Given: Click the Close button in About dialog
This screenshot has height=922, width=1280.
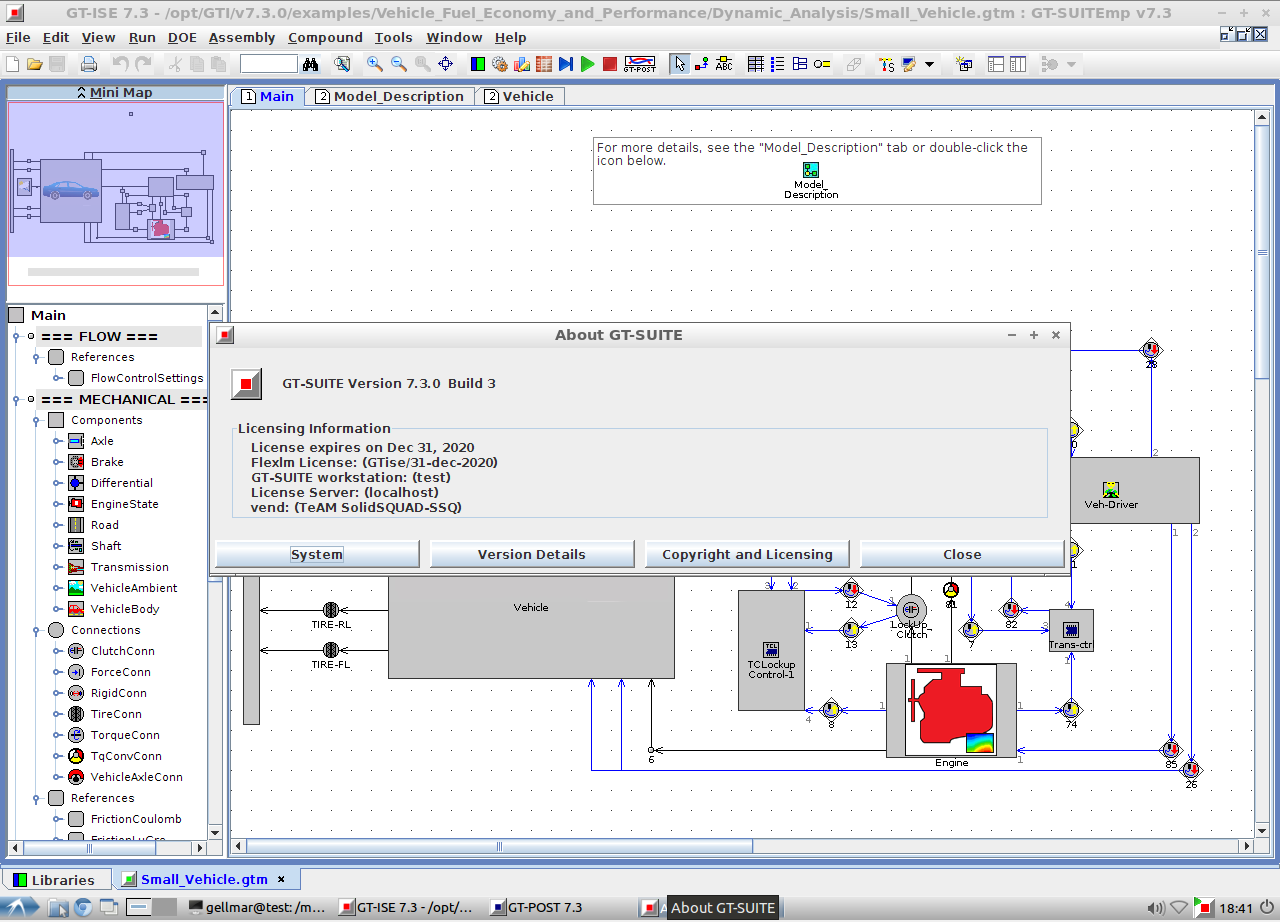Looking at the screenshot, I should [x=962, y=554].
